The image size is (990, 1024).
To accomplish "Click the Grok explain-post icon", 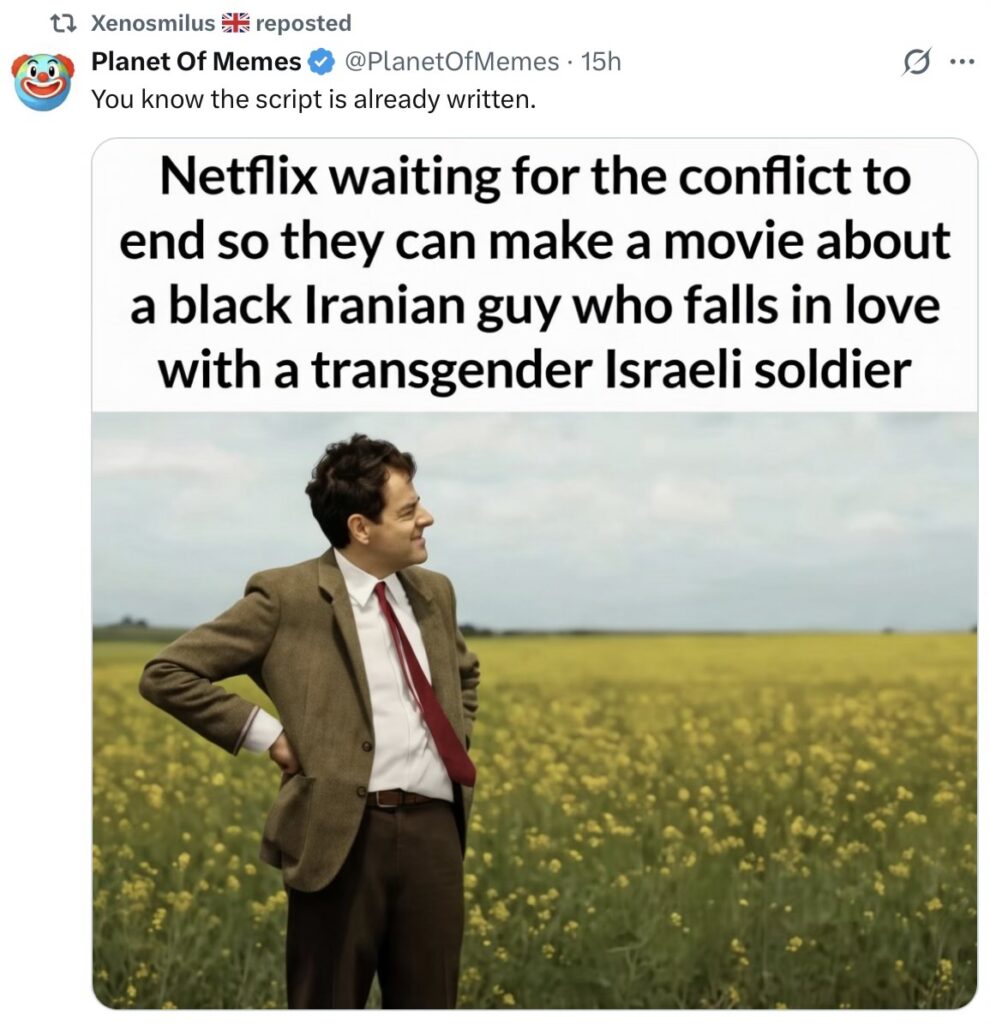I will (x=916, y=63).
